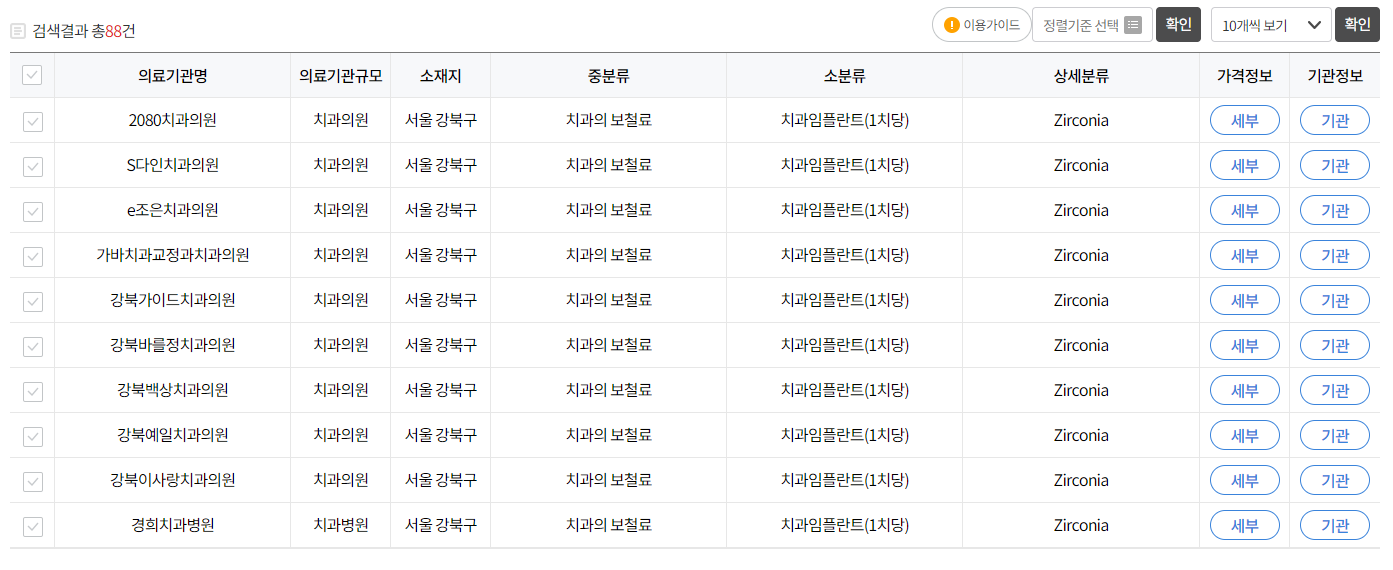This screenshot has width=1393, height=570.
Task: Click the 기관정보 column header
Action: click(1335, 76)
